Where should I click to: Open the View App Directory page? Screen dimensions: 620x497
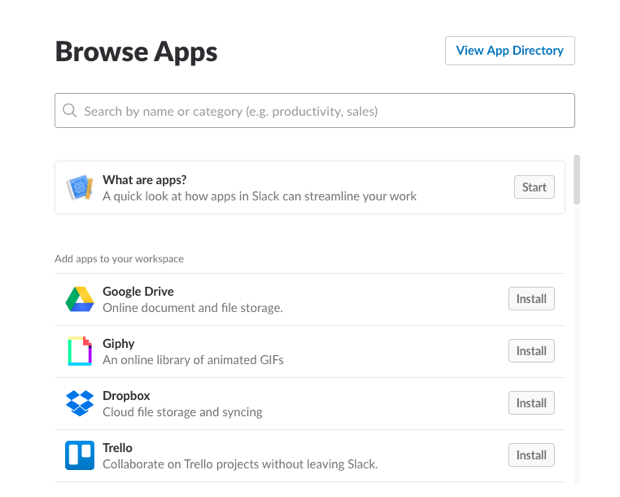pos(510,51)
